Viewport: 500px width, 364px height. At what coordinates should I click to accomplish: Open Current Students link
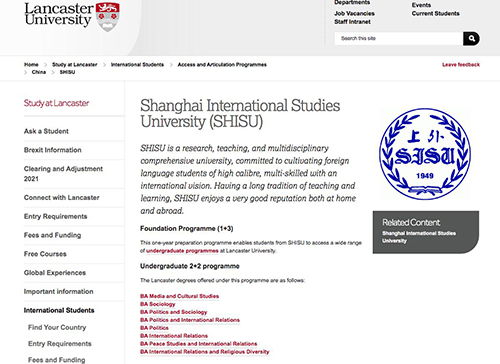pyautogui.click(x=435, y=14)
